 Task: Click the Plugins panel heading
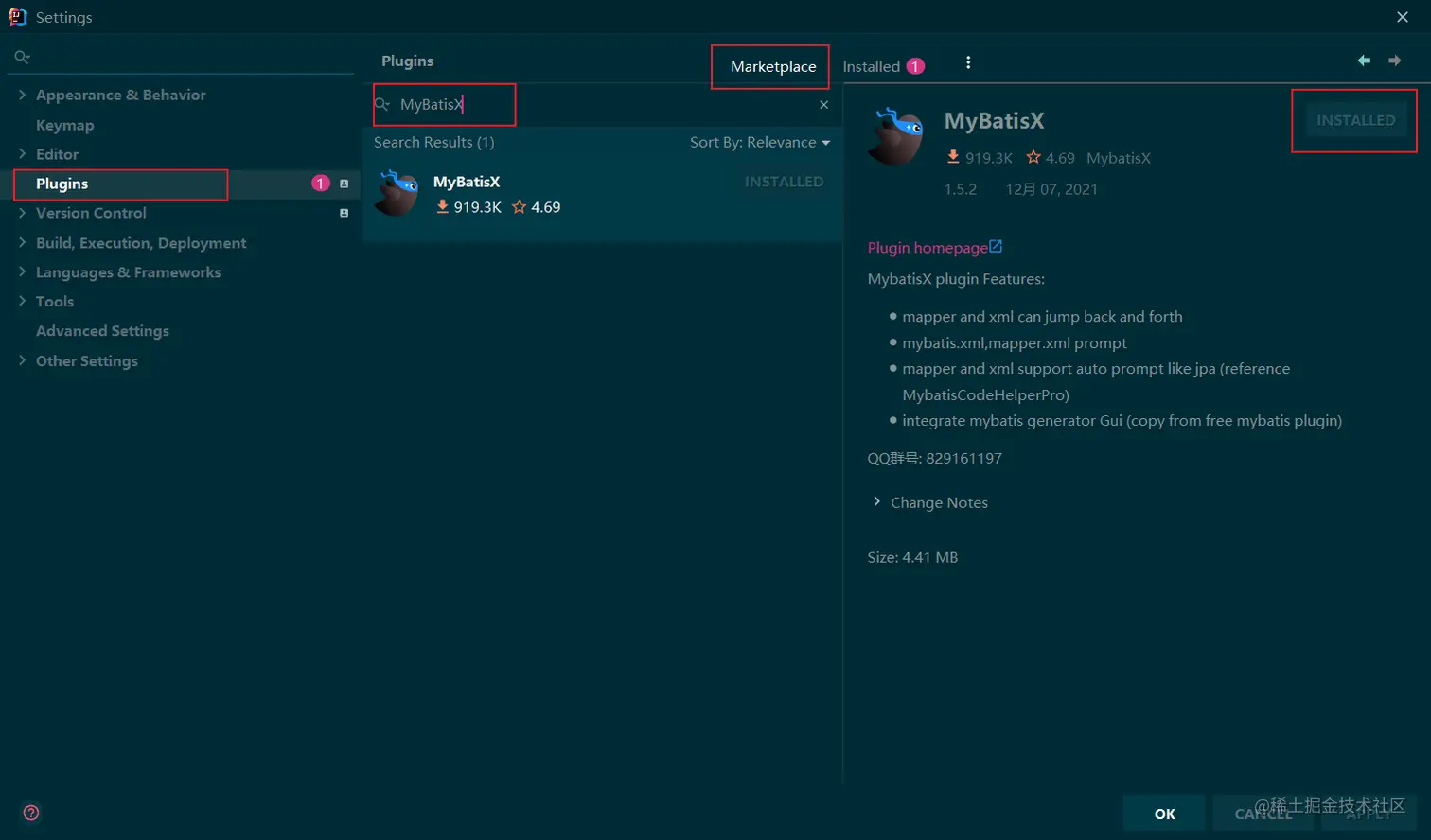[407, 61]
